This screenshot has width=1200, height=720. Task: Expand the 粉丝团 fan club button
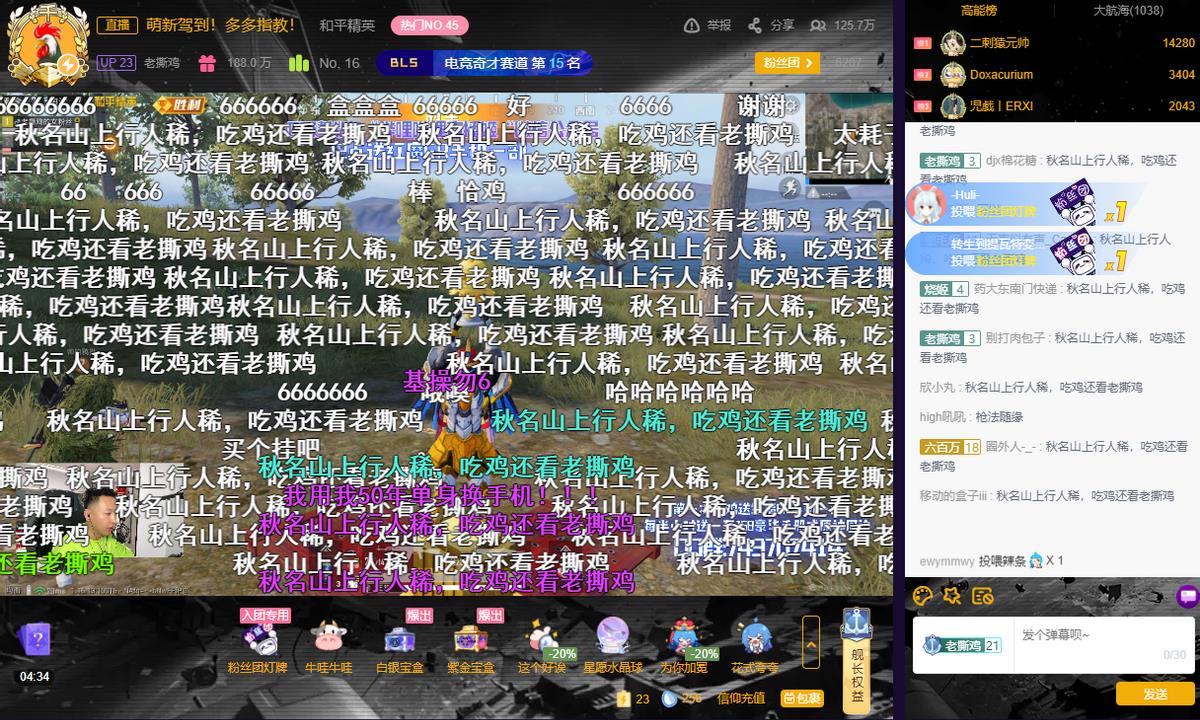787,63
